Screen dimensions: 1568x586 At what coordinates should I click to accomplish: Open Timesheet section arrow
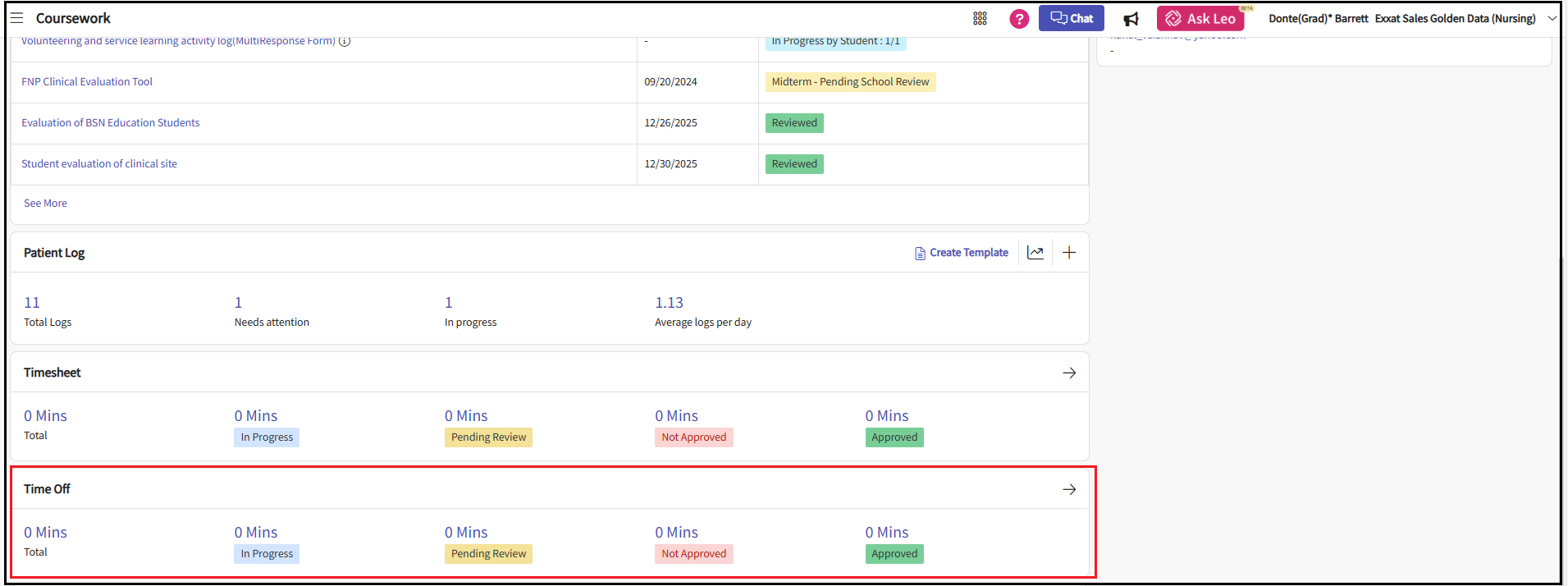(x=1069, y=373)
